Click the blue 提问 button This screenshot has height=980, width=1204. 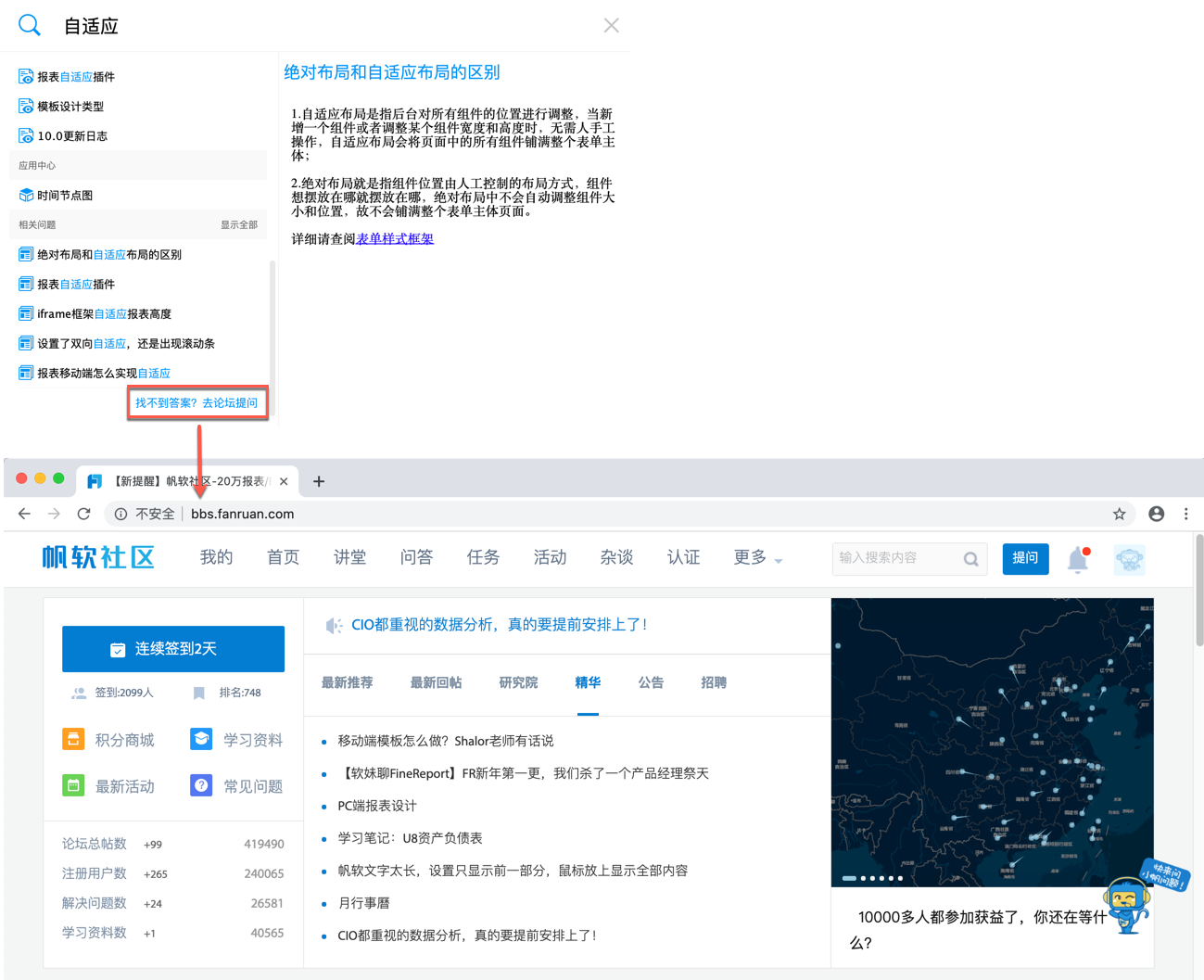(1025, 558)
